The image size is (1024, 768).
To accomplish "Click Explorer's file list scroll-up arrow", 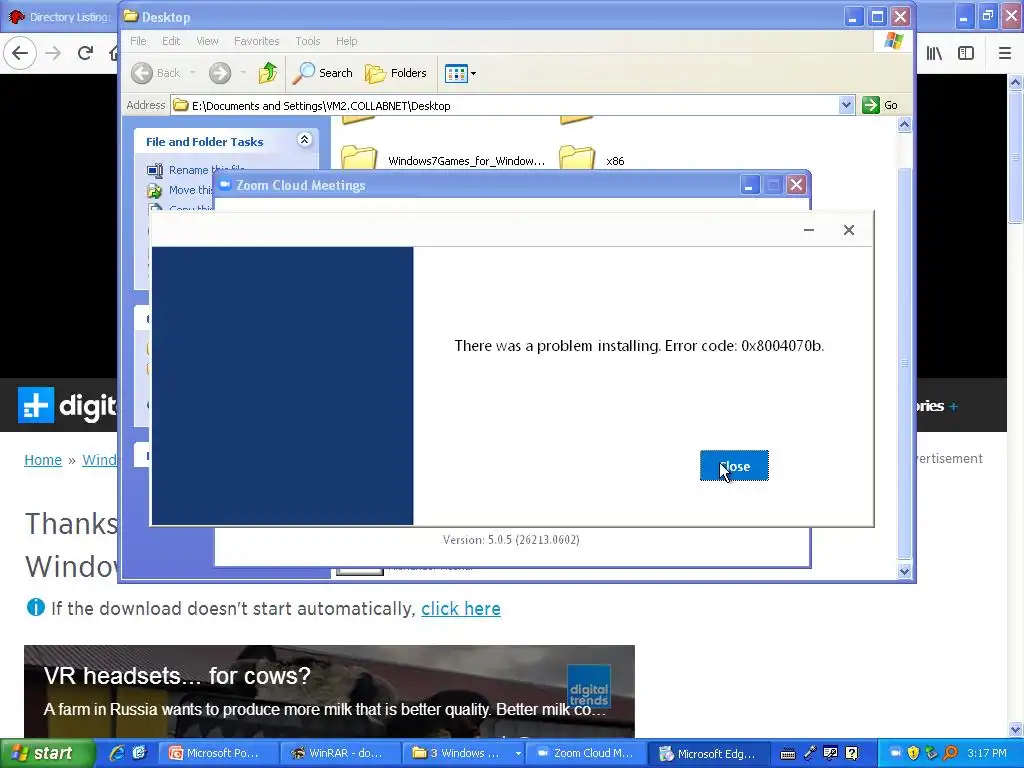I will click(x=904, y=125).
